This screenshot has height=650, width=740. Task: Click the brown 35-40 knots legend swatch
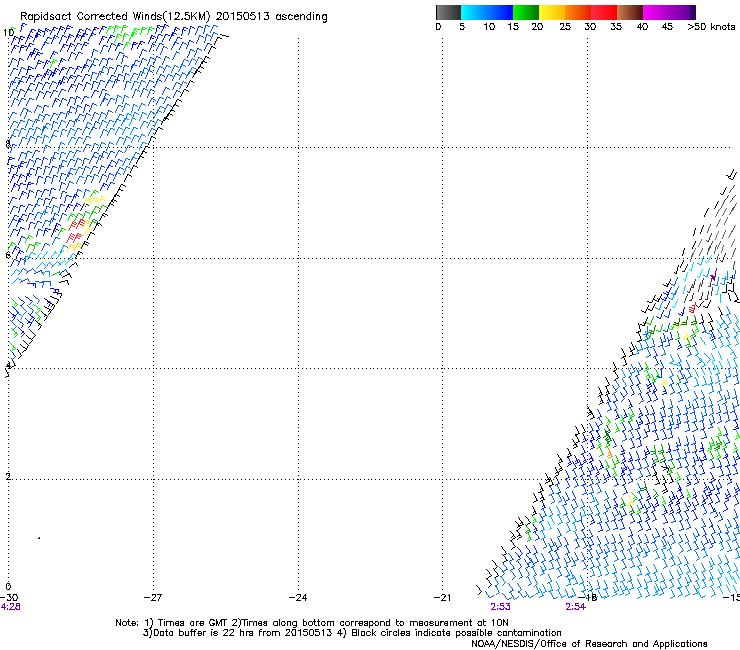tap(630, 12)
